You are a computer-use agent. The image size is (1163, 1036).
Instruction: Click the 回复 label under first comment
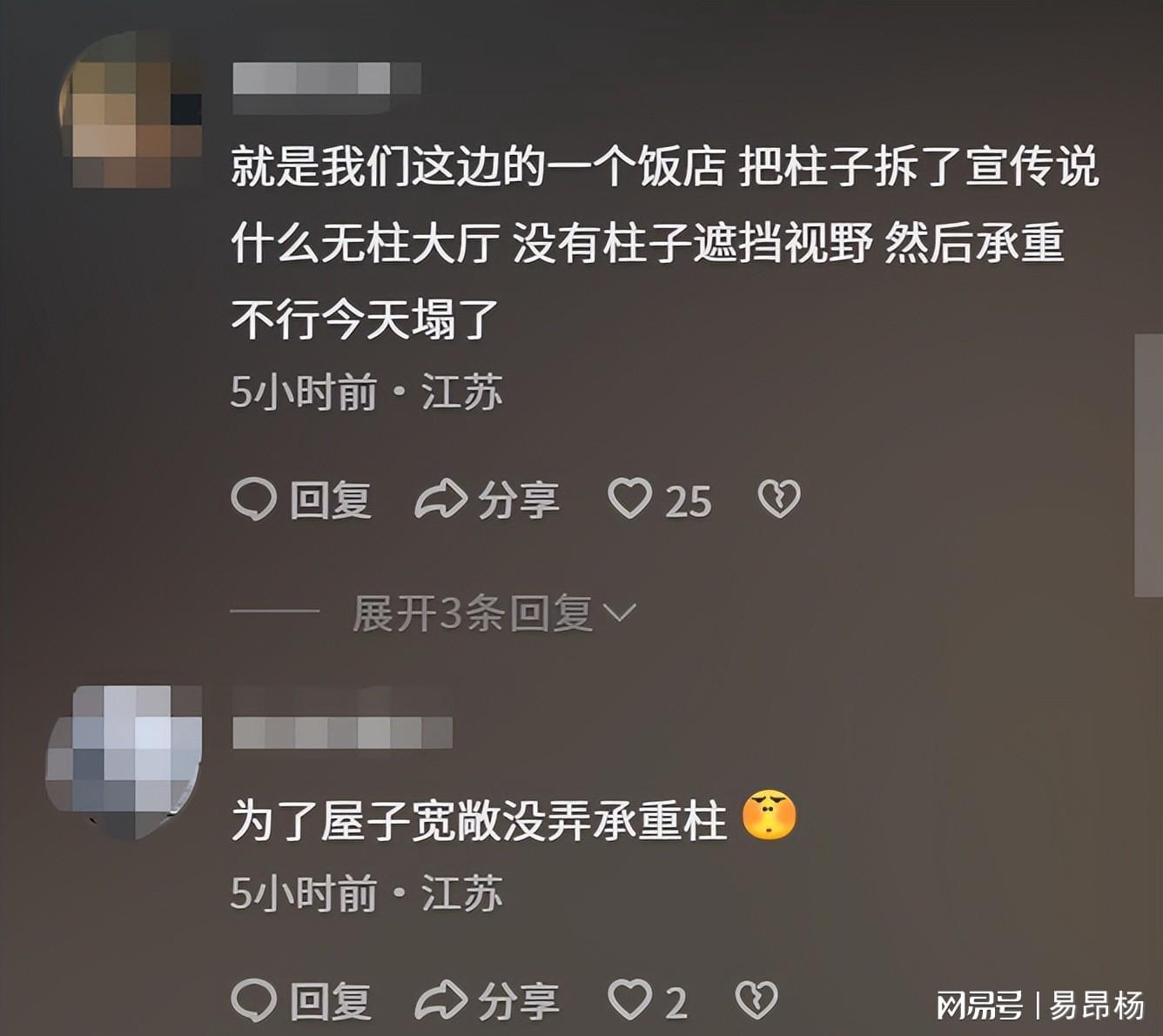pyautogui.click(x=331, y=501)
